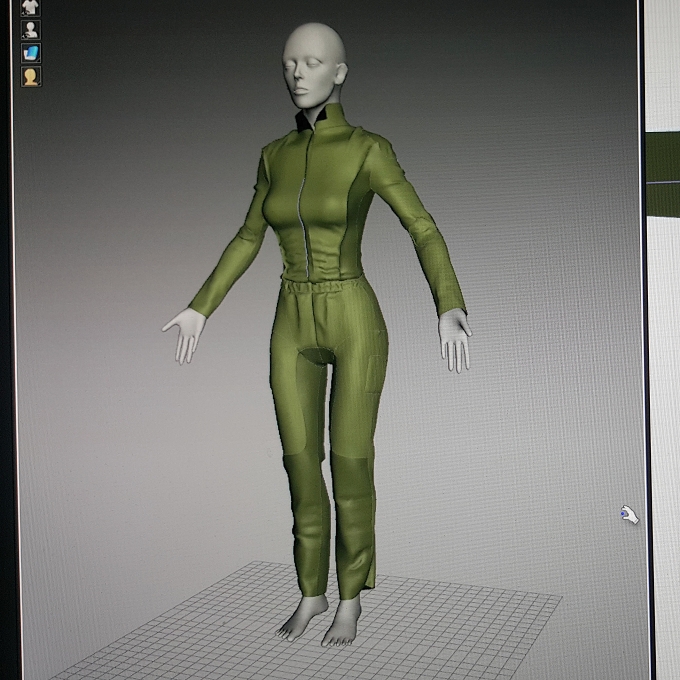Click the gathered elastic waistband of pants
The width and height of the screenshot is (680, 680).
click(322, 287)
